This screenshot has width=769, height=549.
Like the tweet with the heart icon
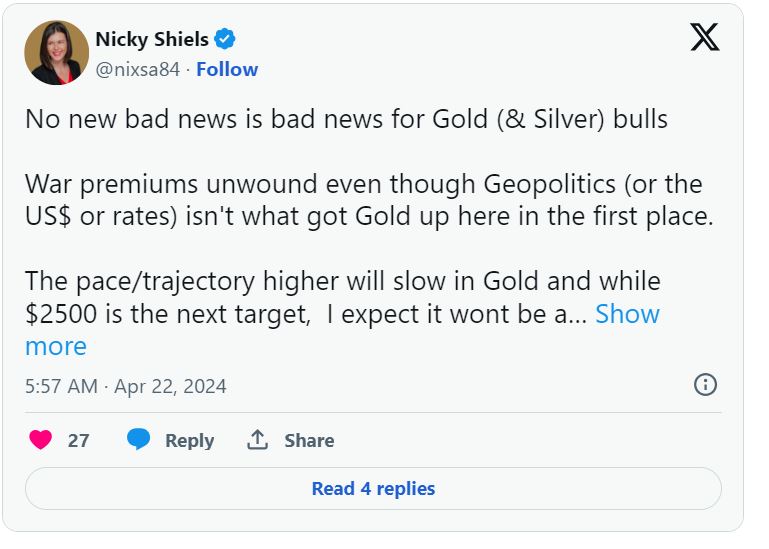40,440
